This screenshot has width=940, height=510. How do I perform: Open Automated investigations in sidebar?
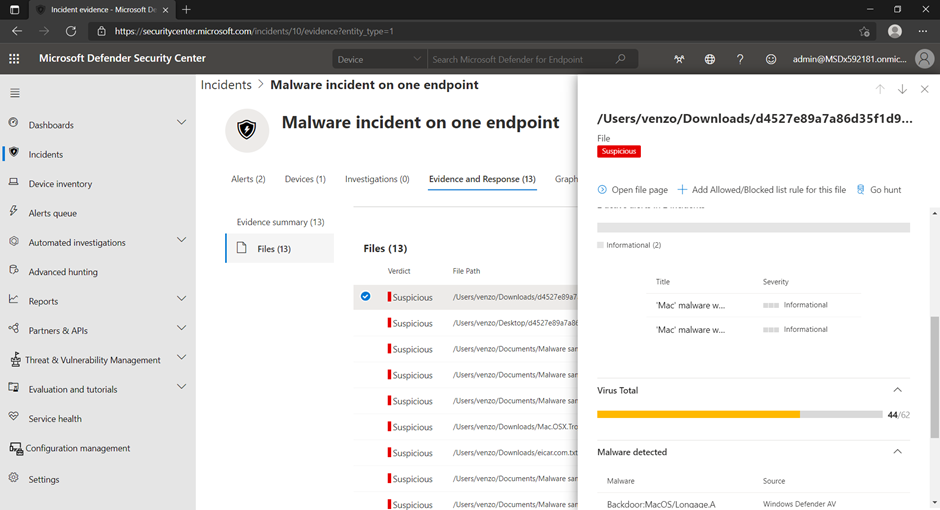pos(77,242)
